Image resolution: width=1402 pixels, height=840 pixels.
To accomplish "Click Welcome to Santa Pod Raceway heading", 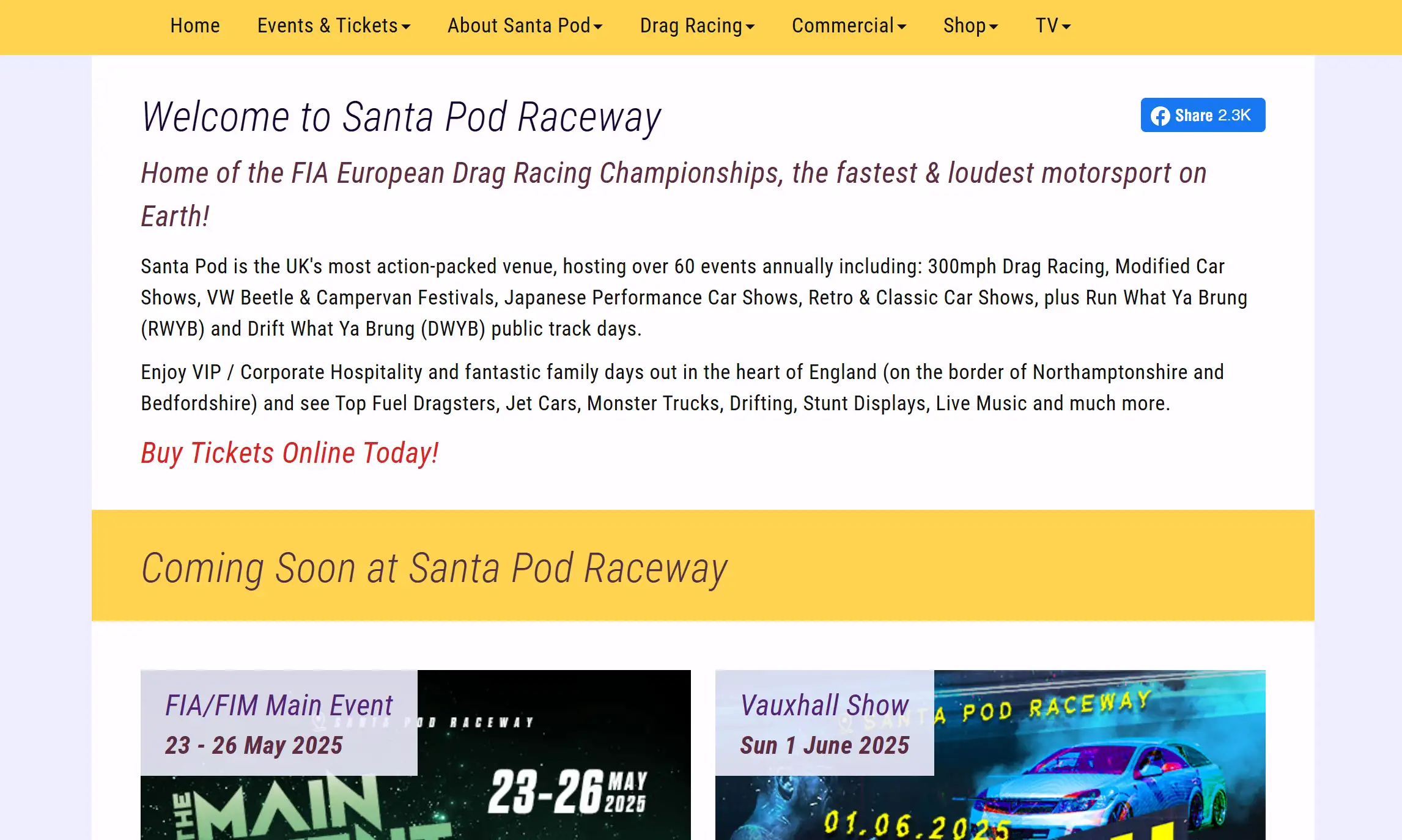I will (x=401, y=117).
